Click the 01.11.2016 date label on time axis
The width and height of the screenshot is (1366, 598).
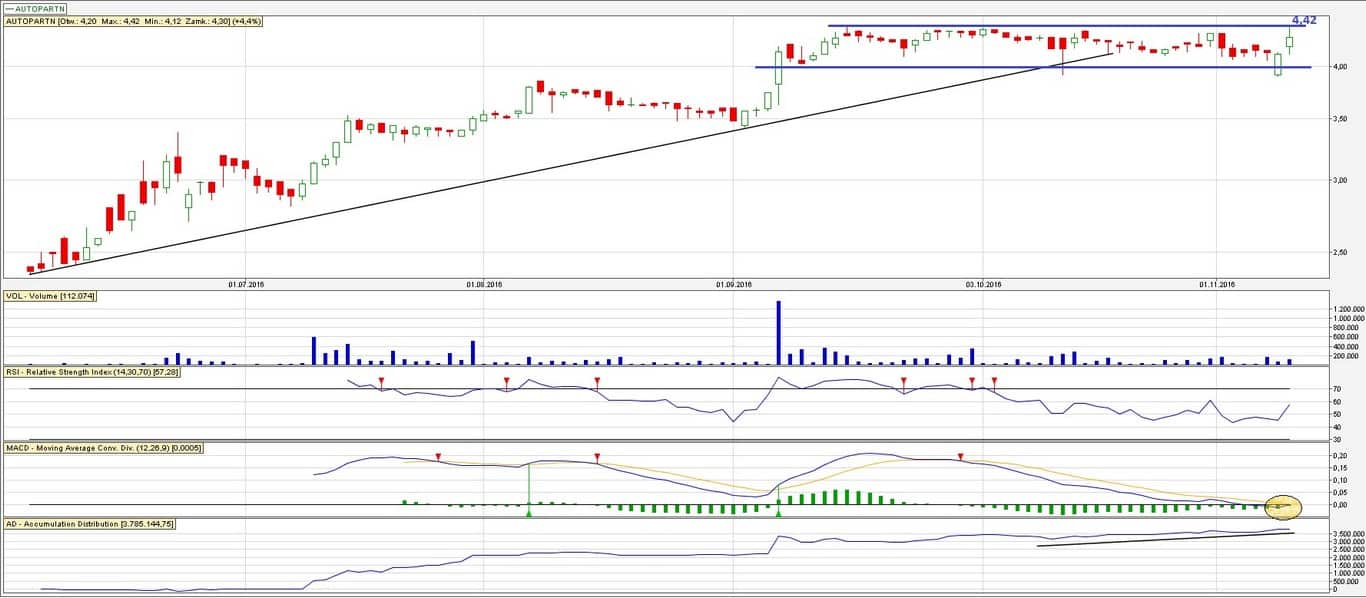coord(1218,285)
